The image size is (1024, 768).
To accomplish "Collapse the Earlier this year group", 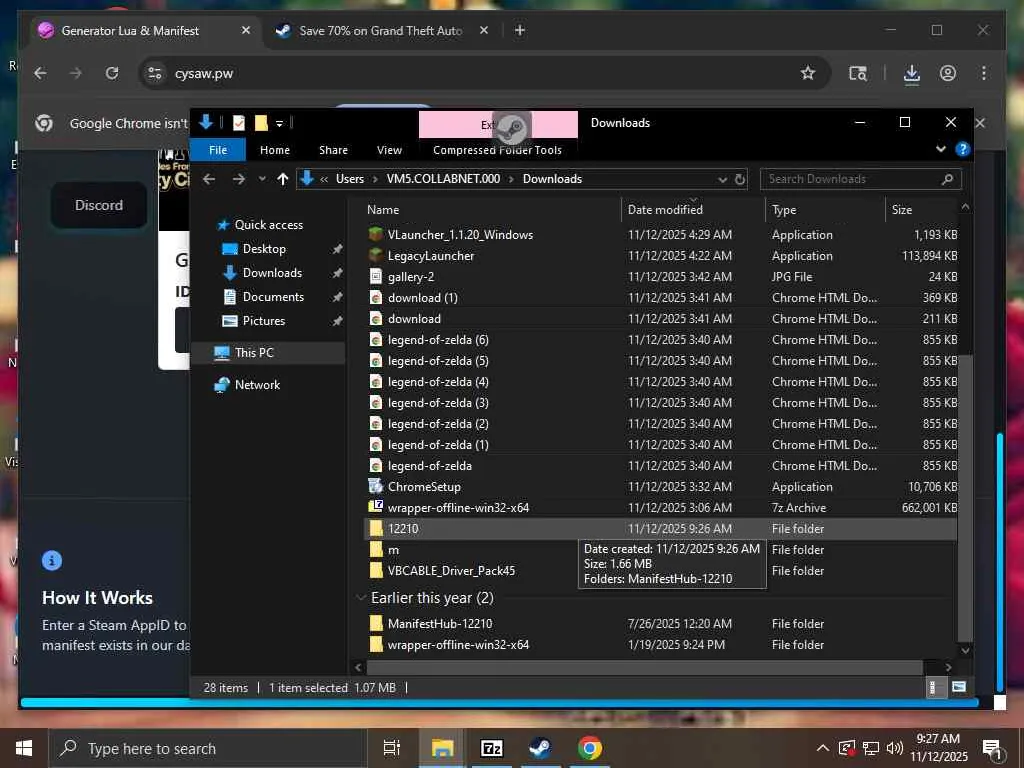I will [x=360, y=598].
